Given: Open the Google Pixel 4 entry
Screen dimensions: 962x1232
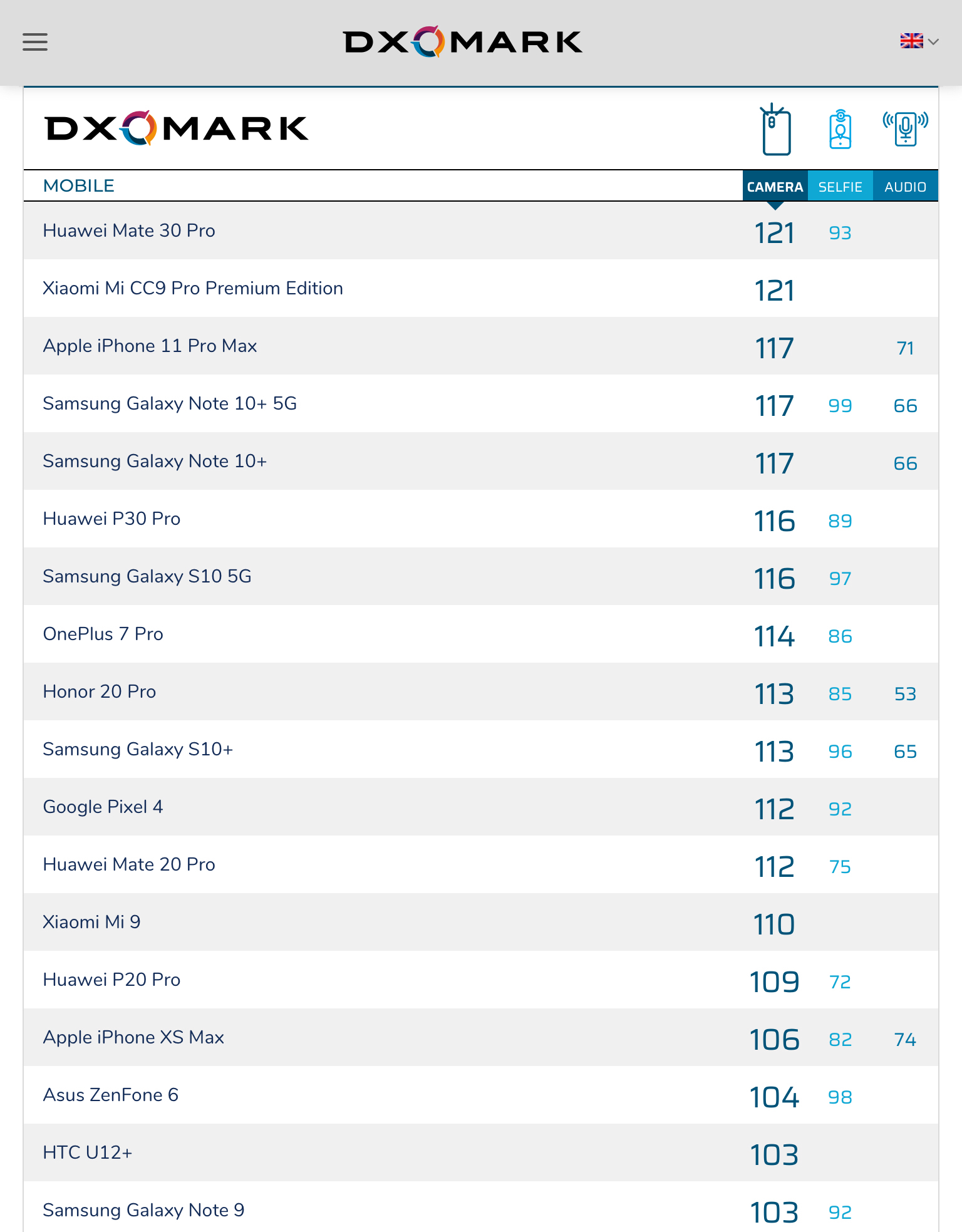Looking at the screenshot, I should [x=103, y=807].
